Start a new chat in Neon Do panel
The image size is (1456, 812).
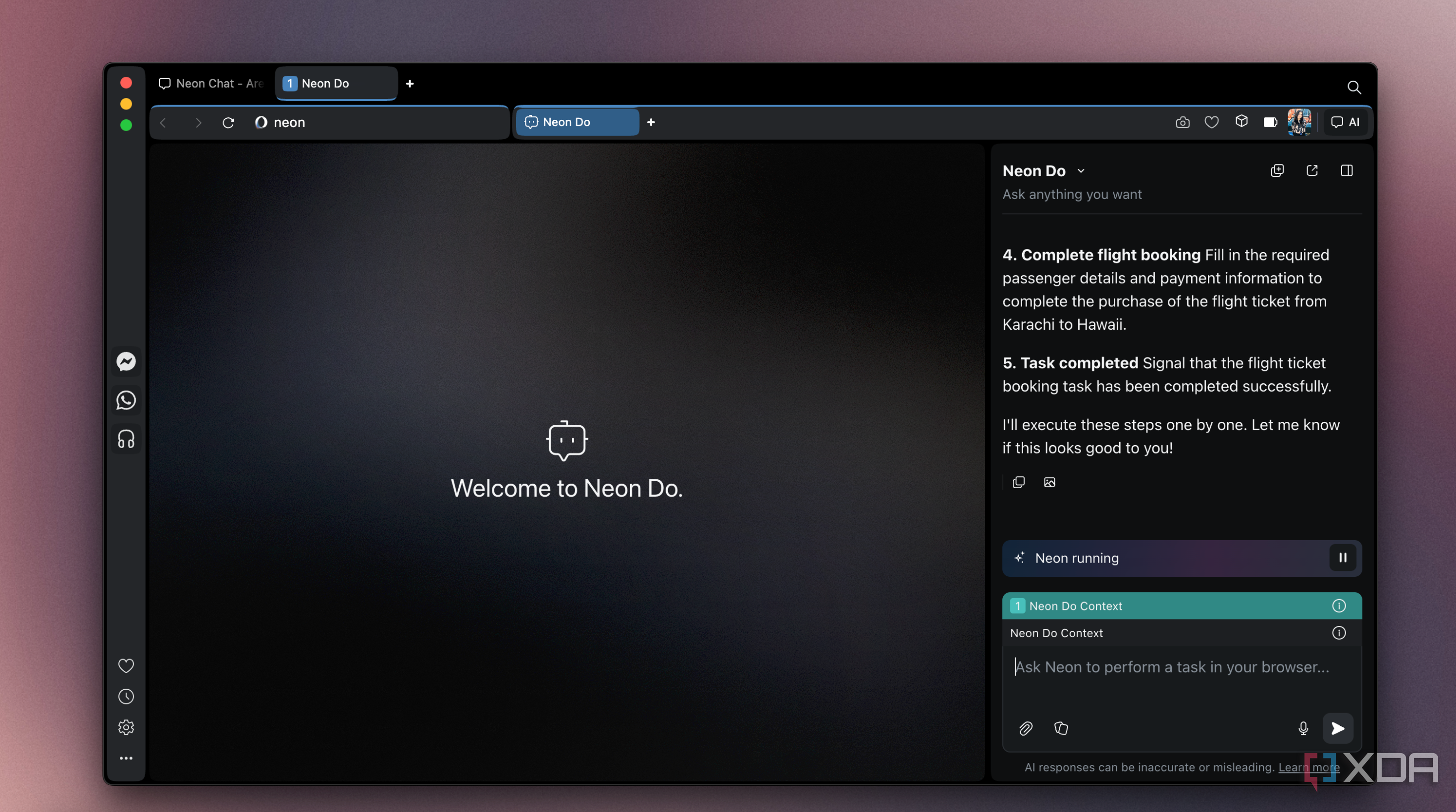[1277, 171]
